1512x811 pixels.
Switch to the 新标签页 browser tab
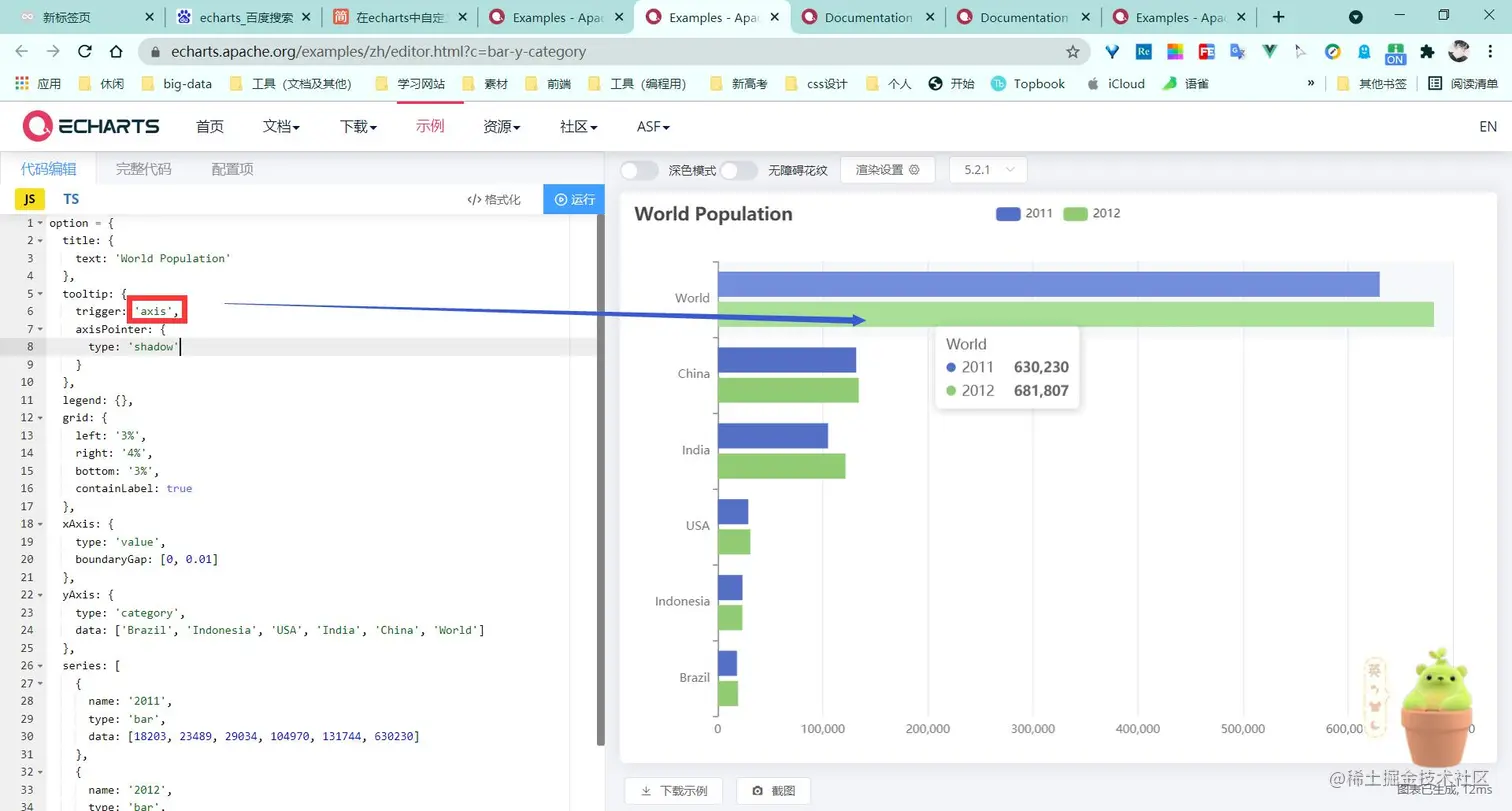pyautogui.click(x=86, y=17)
